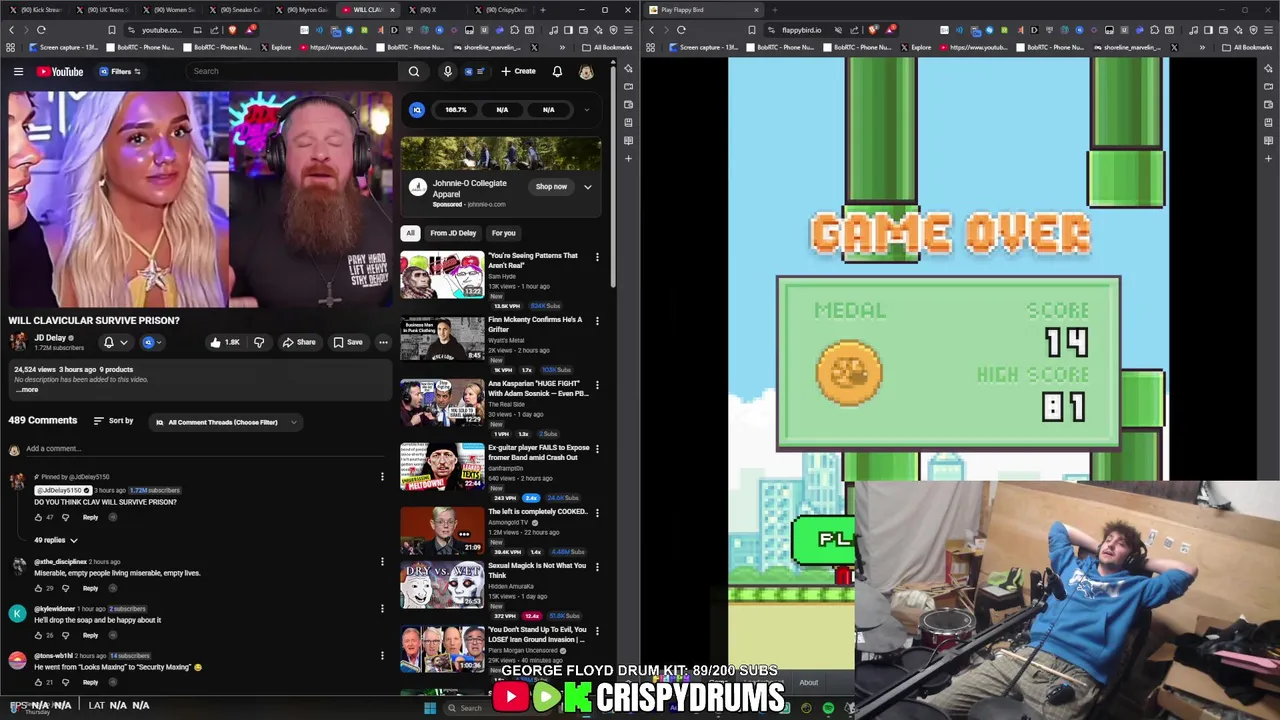
Task: Open new tab in YouTube browser window
Action: pyautogui.click(x=542, y=10)
